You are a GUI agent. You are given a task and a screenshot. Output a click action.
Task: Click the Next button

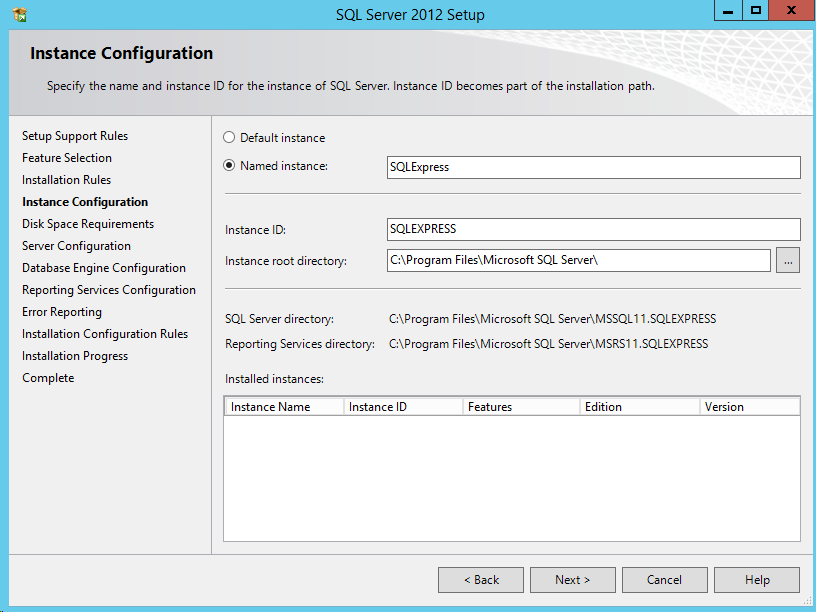tap(573, 580)
